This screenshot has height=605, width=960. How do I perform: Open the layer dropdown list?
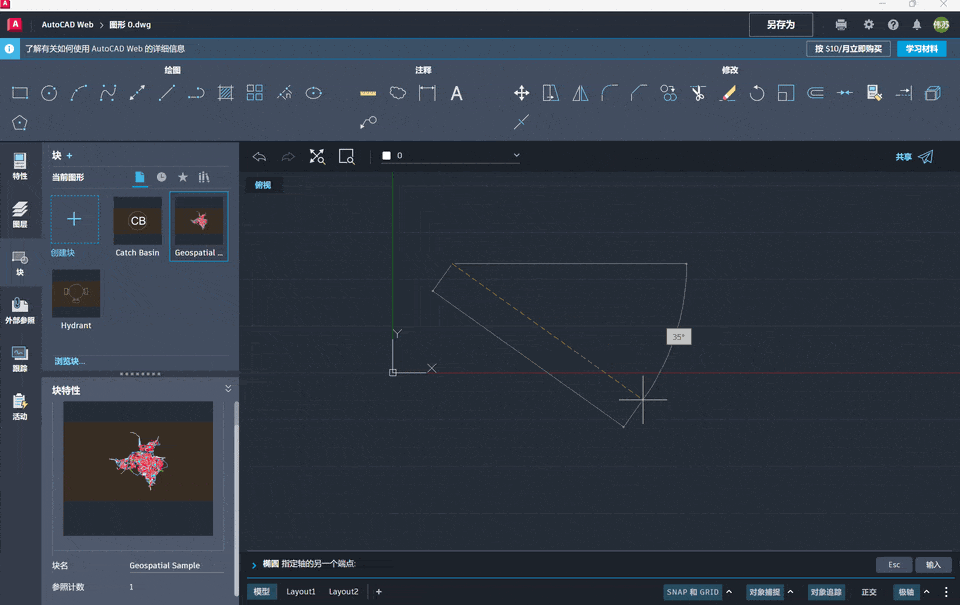tap(516, 156)
